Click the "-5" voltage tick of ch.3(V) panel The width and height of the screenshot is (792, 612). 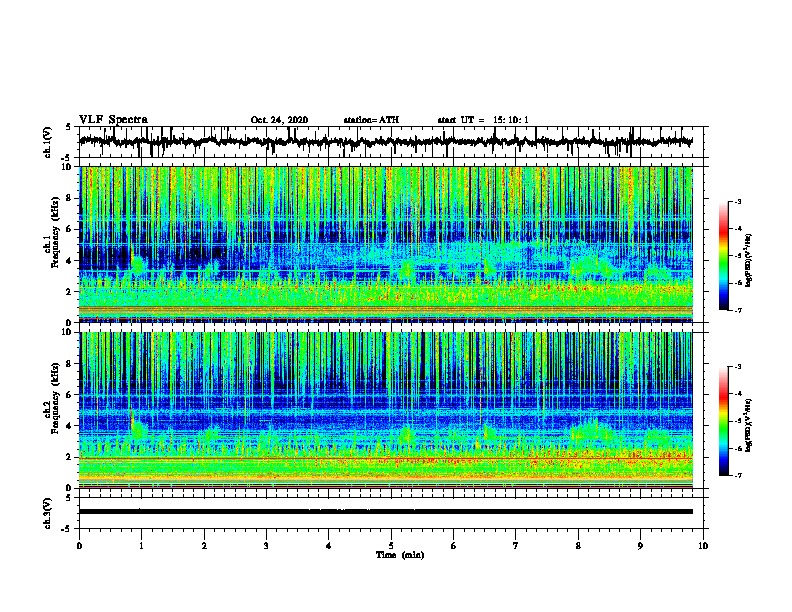[67, 529]
